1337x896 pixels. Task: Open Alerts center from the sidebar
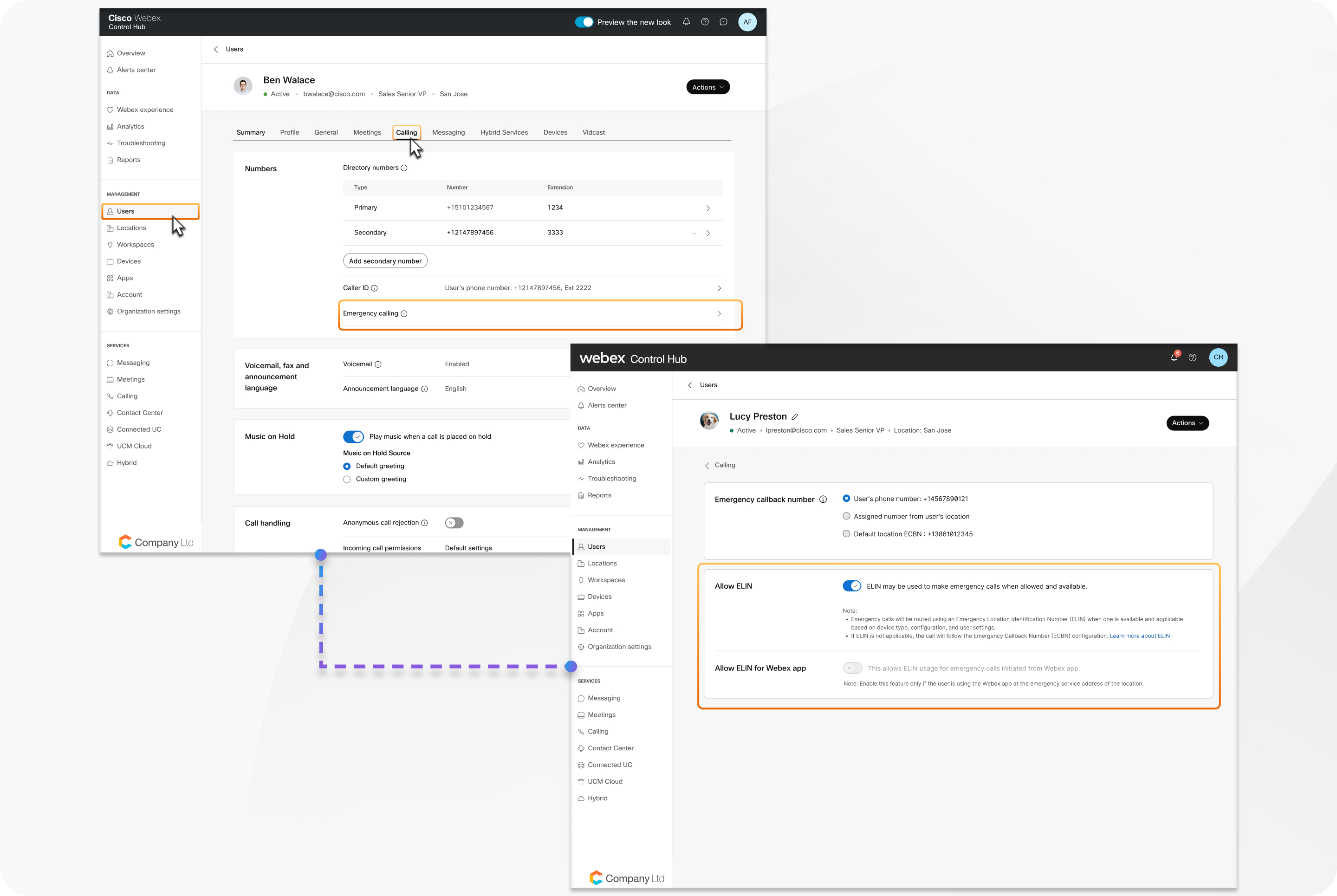(136, 70)
